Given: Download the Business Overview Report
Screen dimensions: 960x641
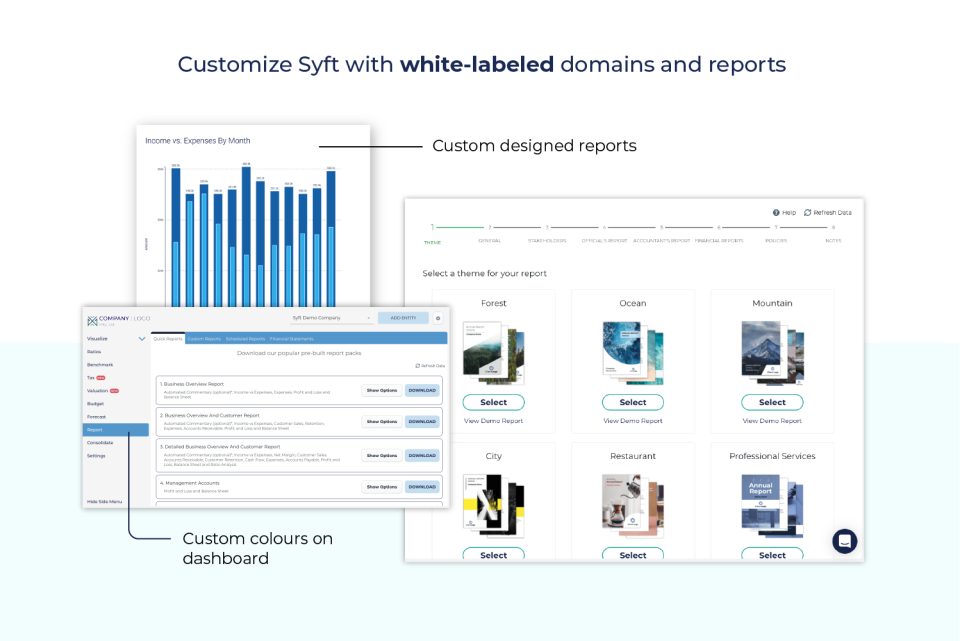Looking at the screenshot, I should click(422, 390).
